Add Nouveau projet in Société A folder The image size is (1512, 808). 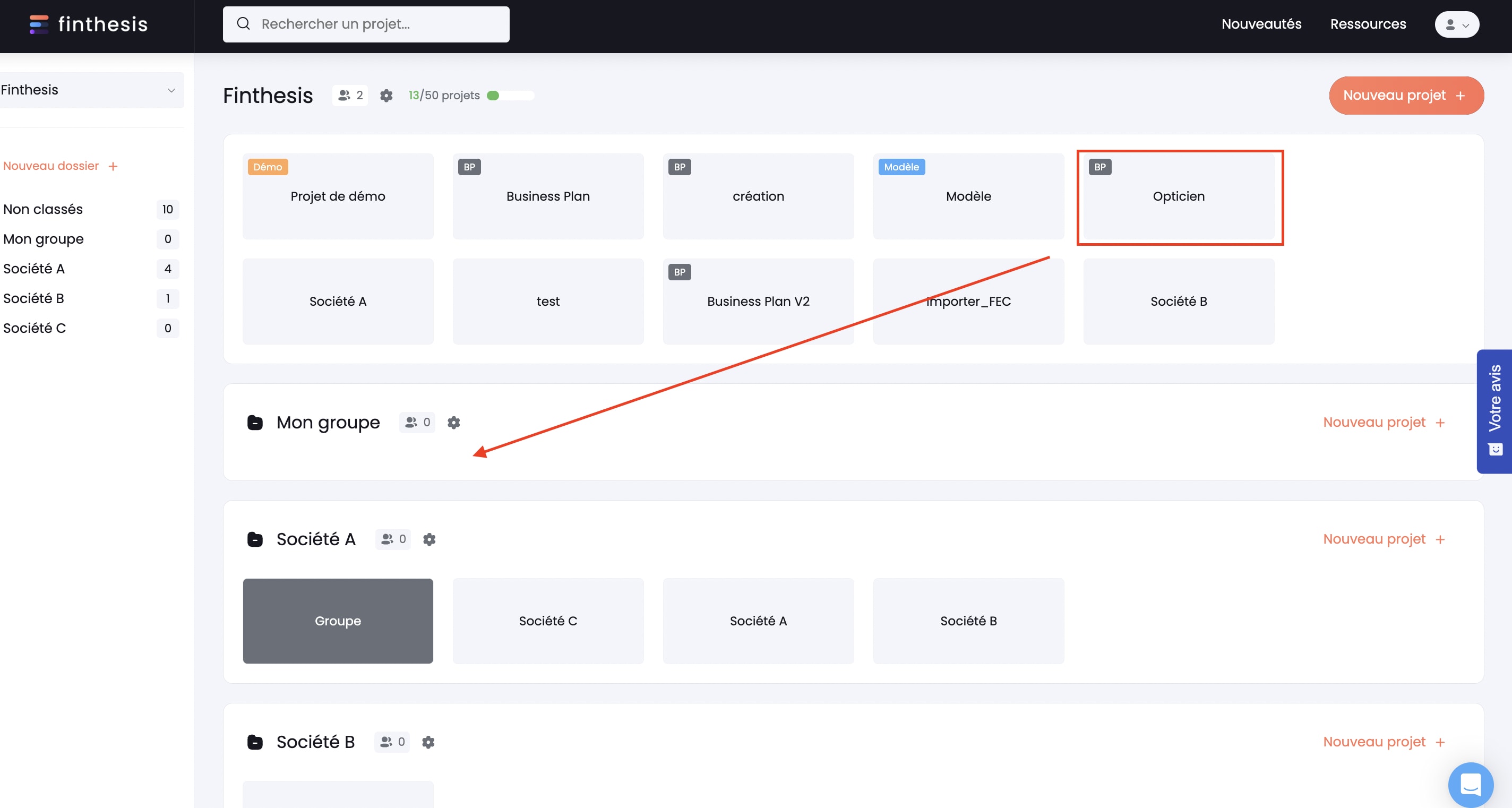[1384, 539]
